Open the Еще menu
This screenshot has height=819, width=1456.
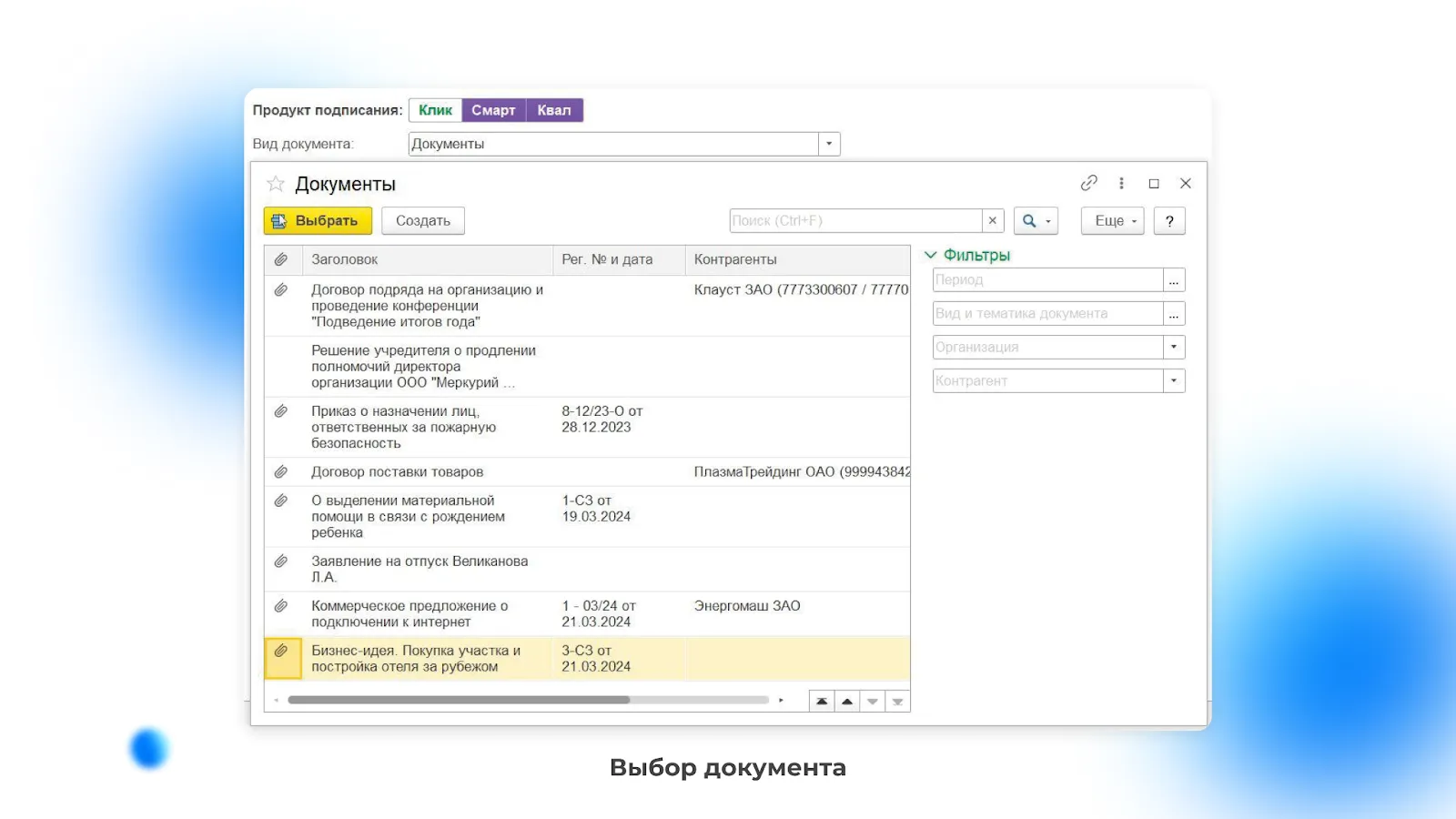(1112, 221)
